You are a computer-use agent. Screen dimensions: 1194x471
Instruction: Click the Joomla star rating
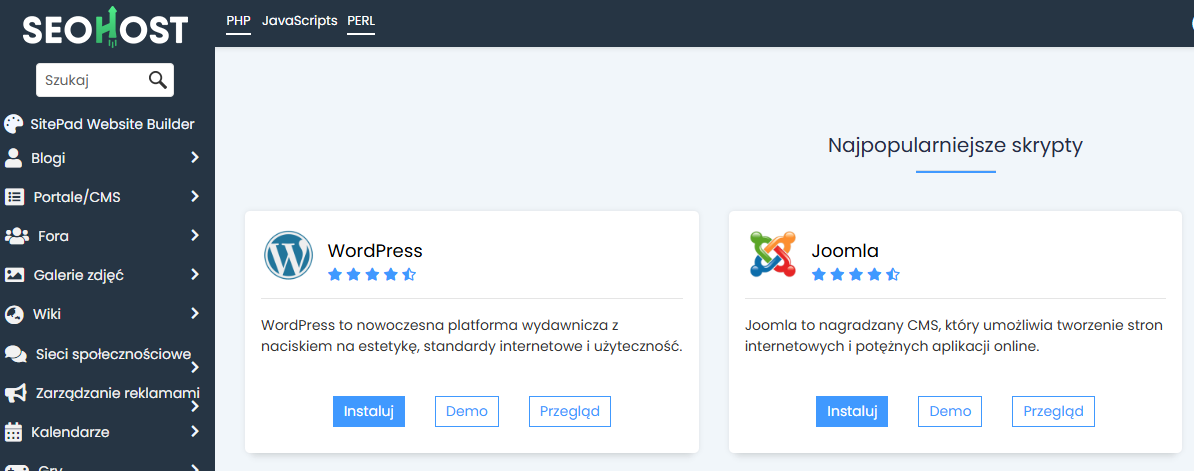coord(856,275)
